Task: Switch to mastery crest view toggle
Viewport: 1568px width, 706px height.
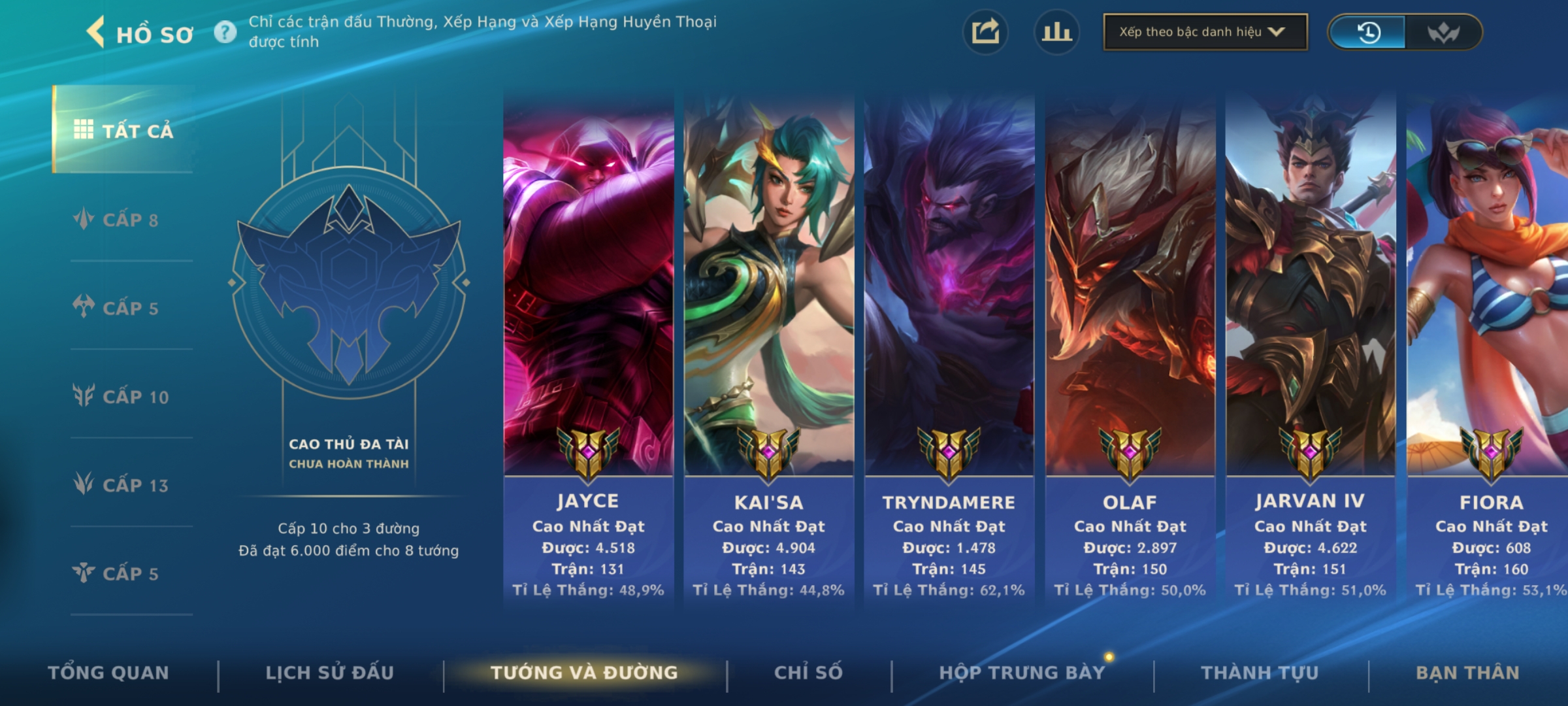Action: click(x=1443, y=32)
